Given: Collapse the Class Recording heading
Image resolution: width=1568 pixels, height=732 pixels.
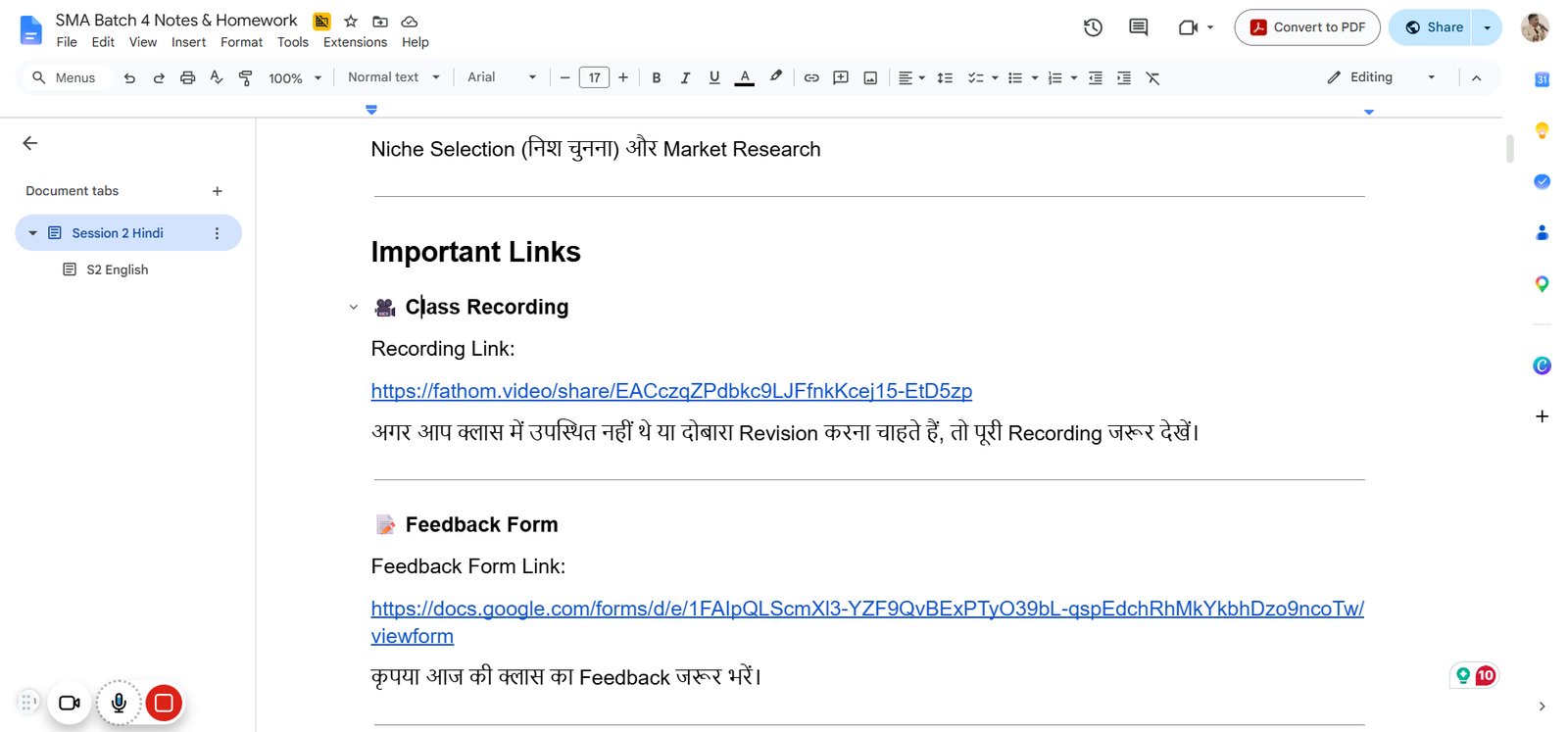Looking at the screenshot, I should click(354, 308).
